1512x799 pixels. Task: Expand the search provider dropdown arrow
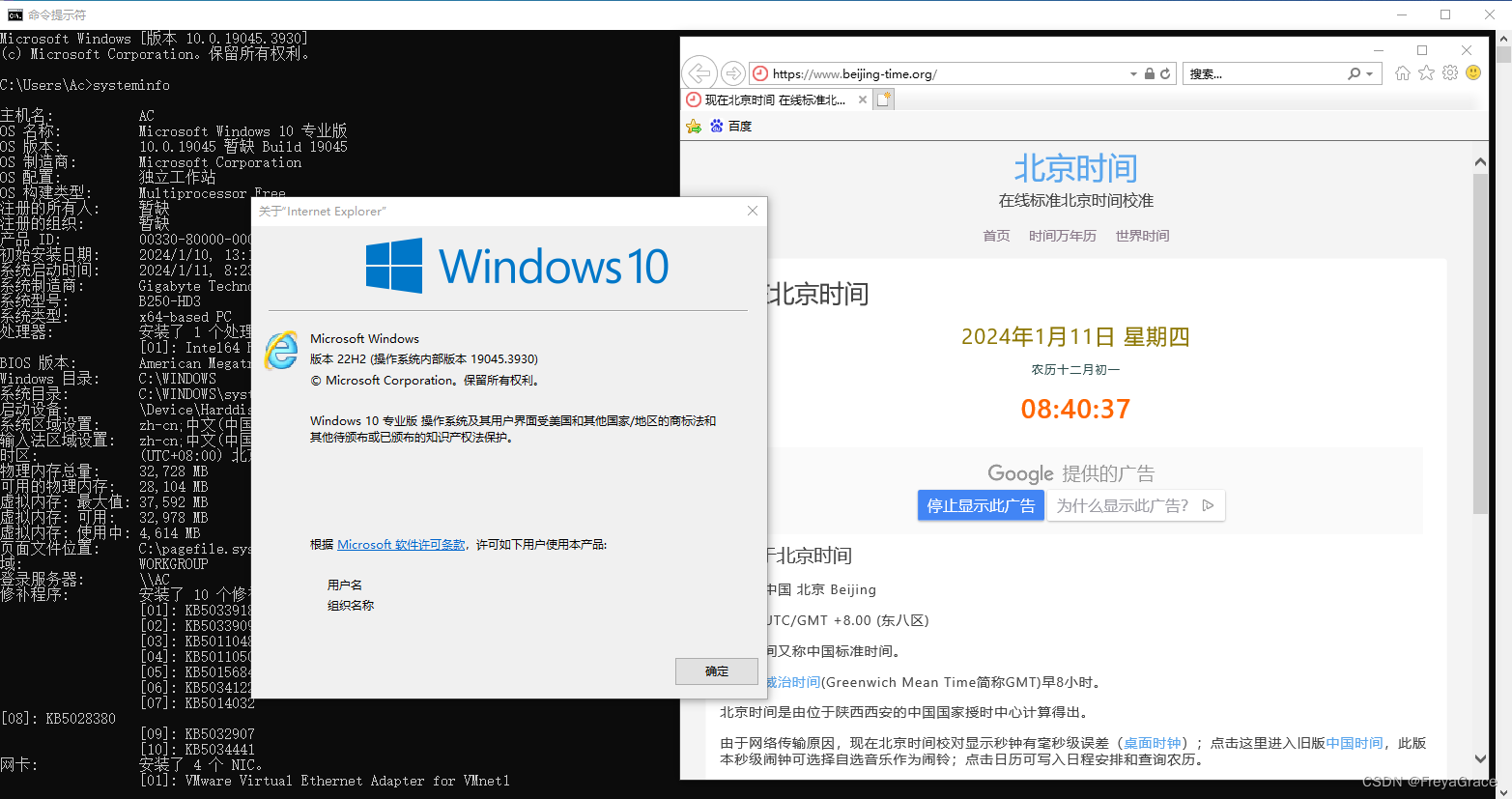coord(1370,73)
